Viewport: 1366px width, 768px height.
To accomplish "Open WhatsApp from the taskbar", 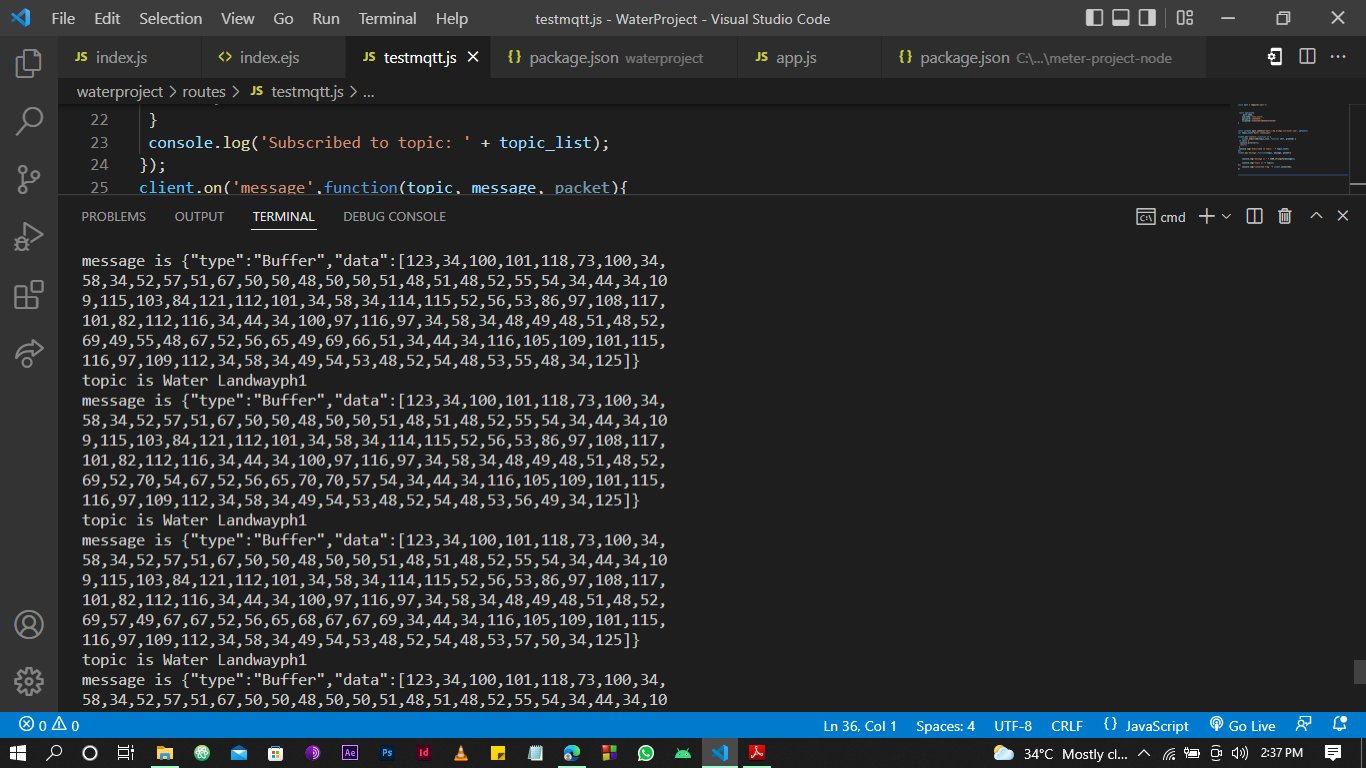I will tap(645, 753).
